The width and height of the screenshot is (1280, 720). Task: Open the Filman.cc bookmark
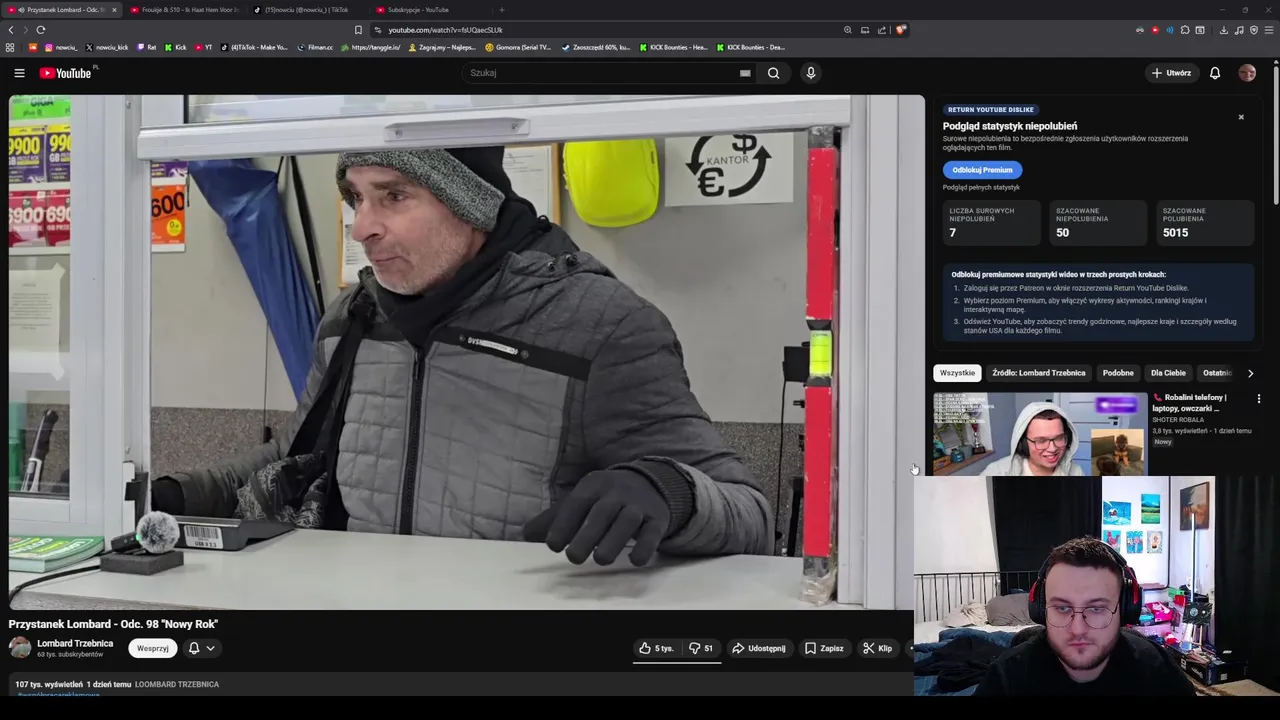pos(315,47)
